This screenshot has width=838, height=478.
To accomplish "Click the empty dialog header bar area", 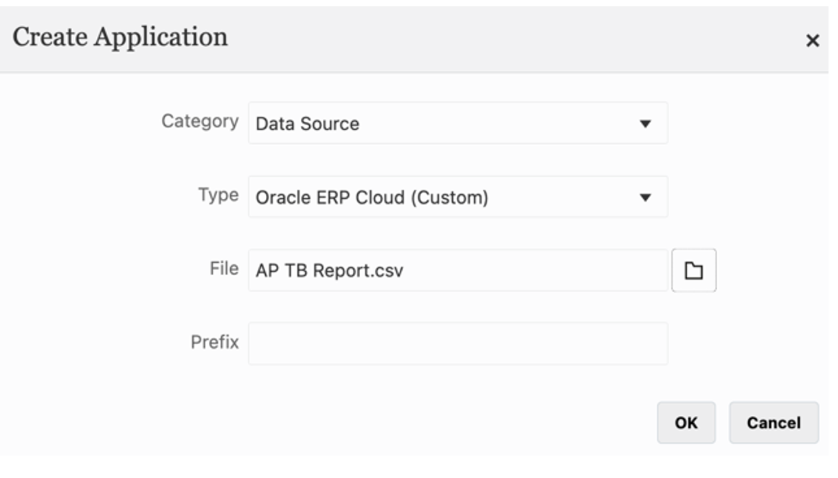I will coord(500,40).
